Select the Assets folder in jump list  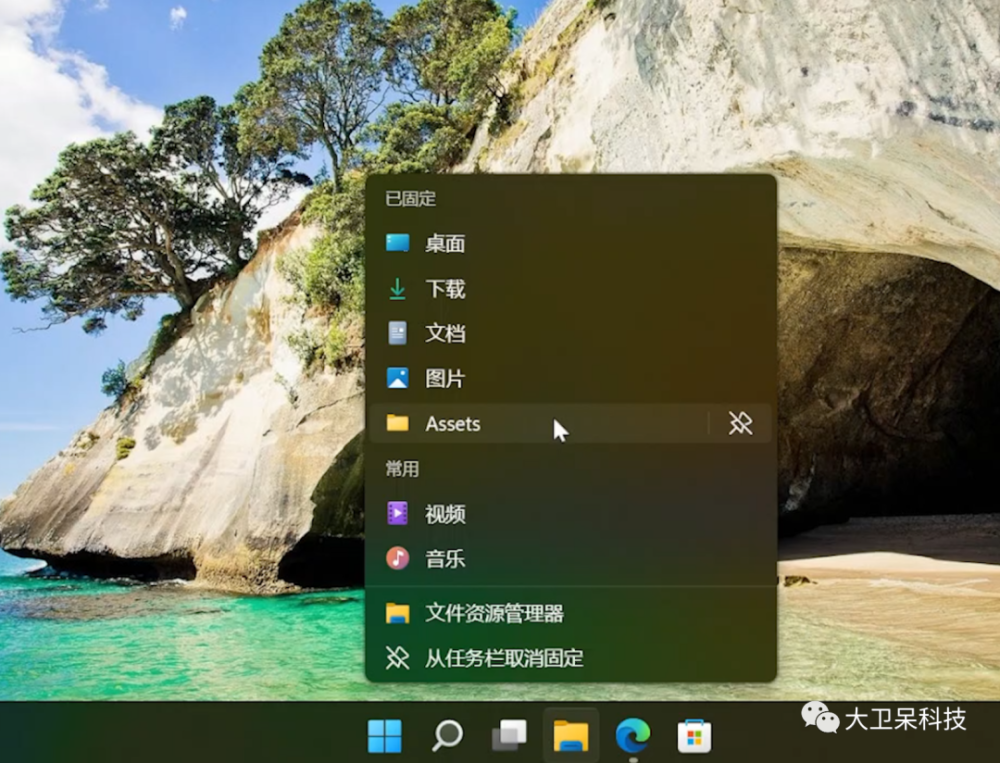[453, 424]
